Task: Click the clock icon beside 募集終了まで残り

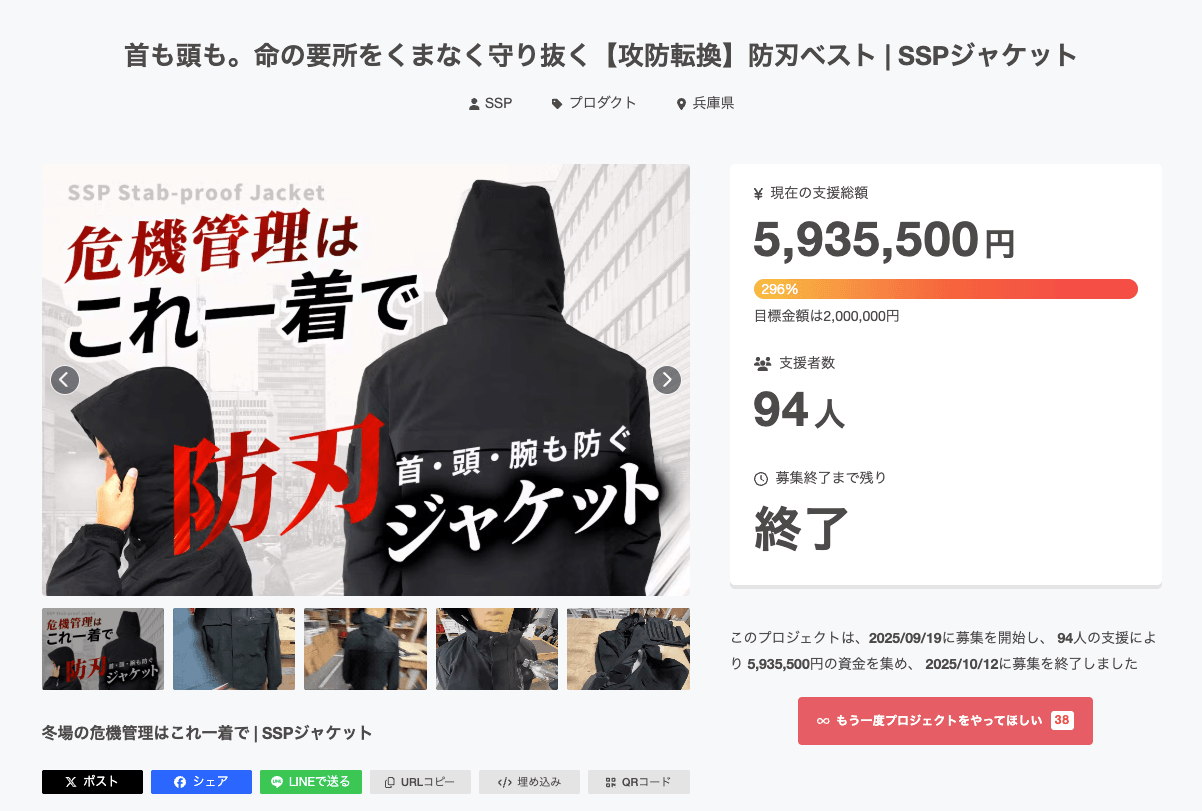Action: point(758,478)
